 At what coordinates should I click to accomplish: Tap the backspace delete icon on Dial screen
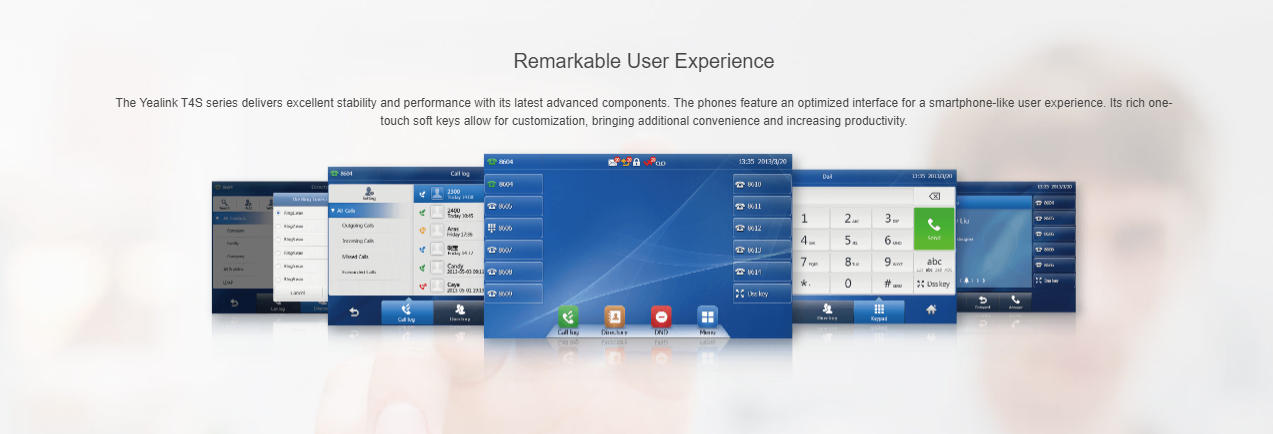pos(934,197)
